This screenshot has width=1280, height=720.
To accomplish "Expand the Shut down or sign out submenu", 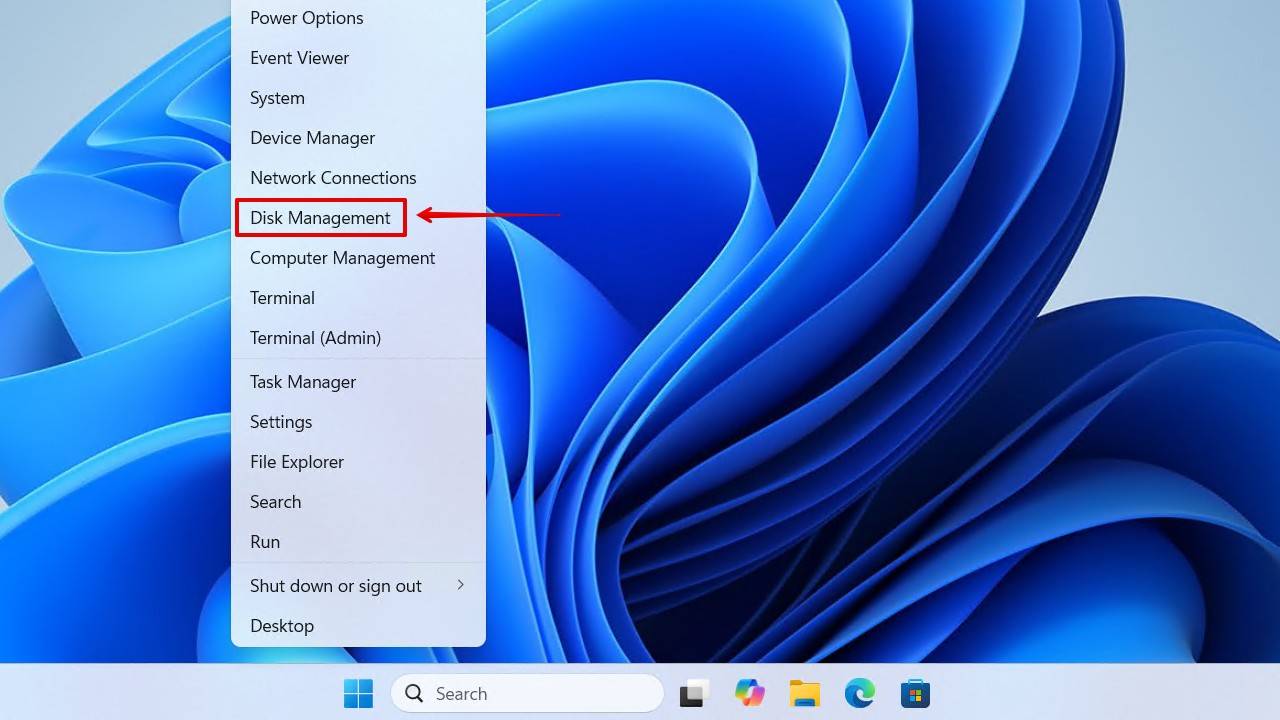I will coord(335,586).
